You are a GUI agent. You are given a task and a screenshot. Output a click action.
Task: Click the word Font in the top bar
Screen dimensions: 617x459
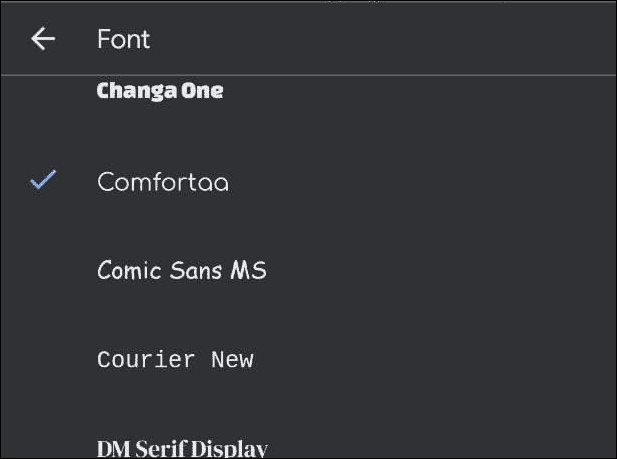[x=124, y=39]
